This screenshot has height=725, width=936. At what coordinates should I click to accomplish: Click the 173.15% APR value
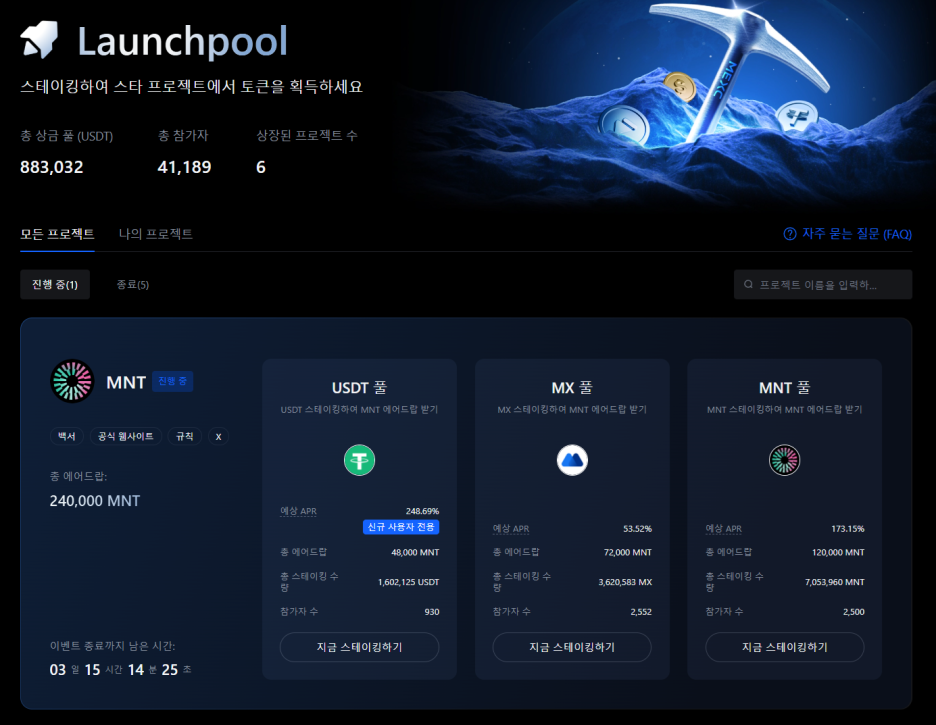click(848, 529)
